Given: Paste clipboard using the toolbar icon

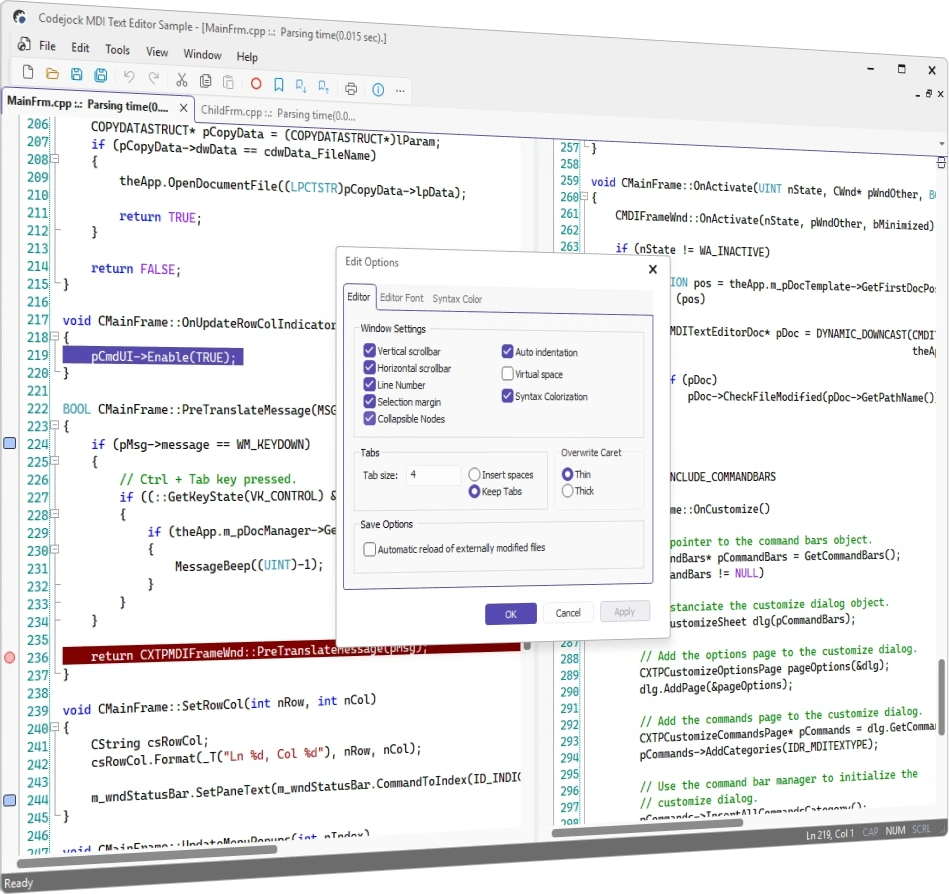Looking at the screenshot, I should click(228, 82).
